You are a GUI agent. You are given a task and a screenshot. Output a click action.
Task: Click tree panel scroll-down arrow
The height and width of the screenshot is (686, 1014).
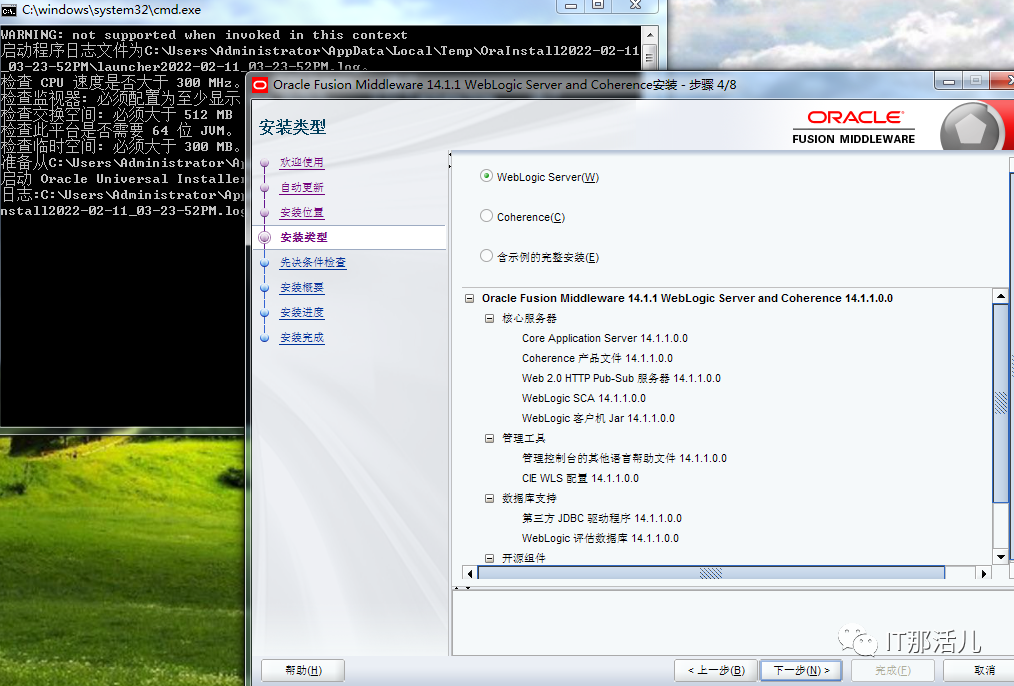1000,557
